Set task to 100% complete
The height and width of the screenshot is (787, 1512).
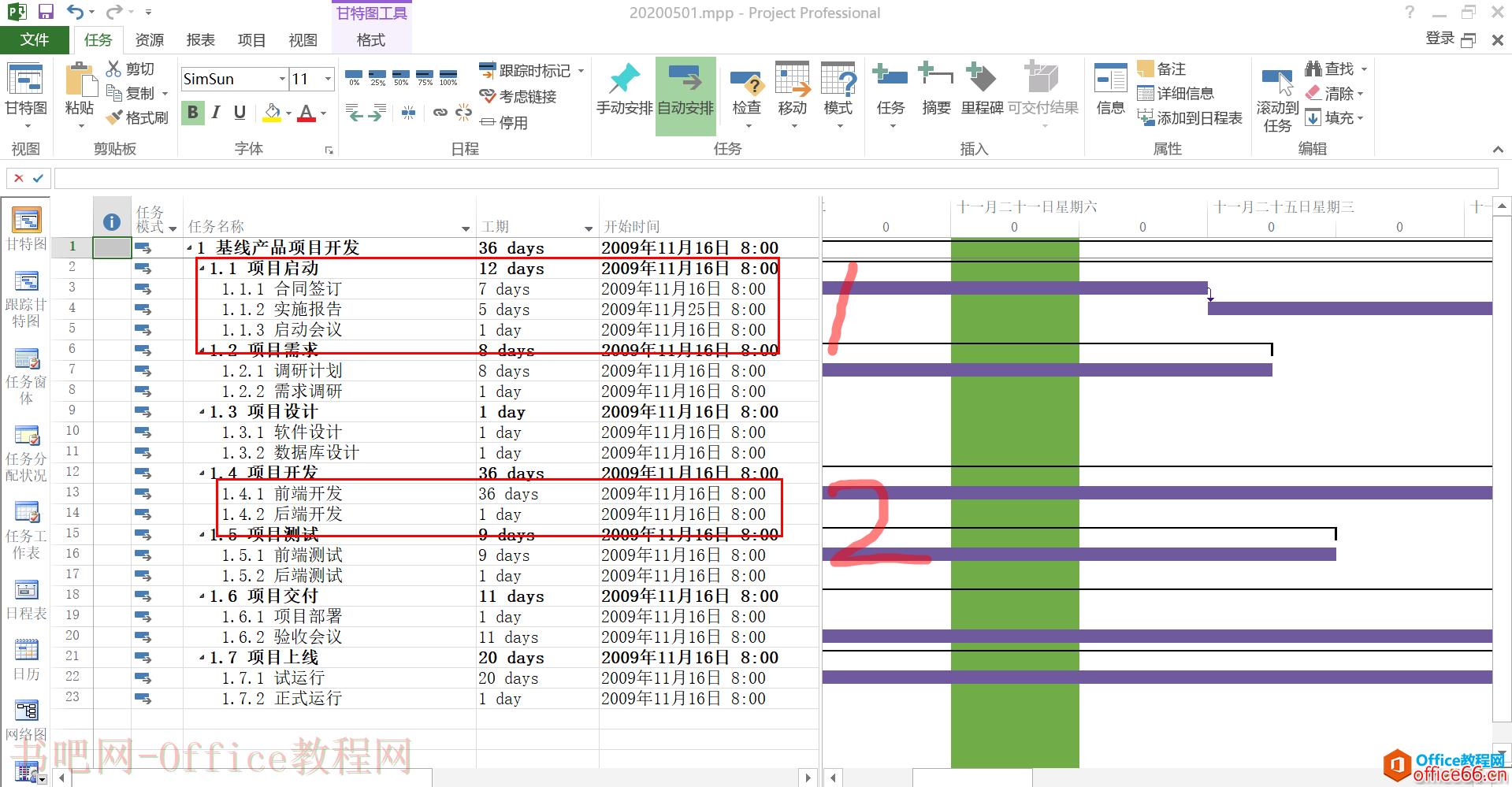(448, 77)
